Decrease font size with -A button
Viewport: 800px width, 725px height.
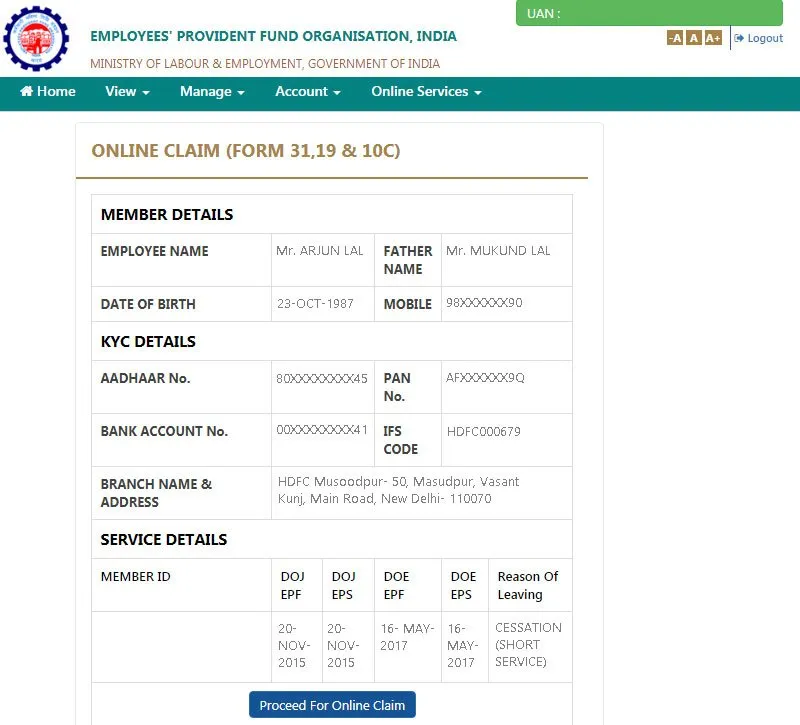click(674, 38)
